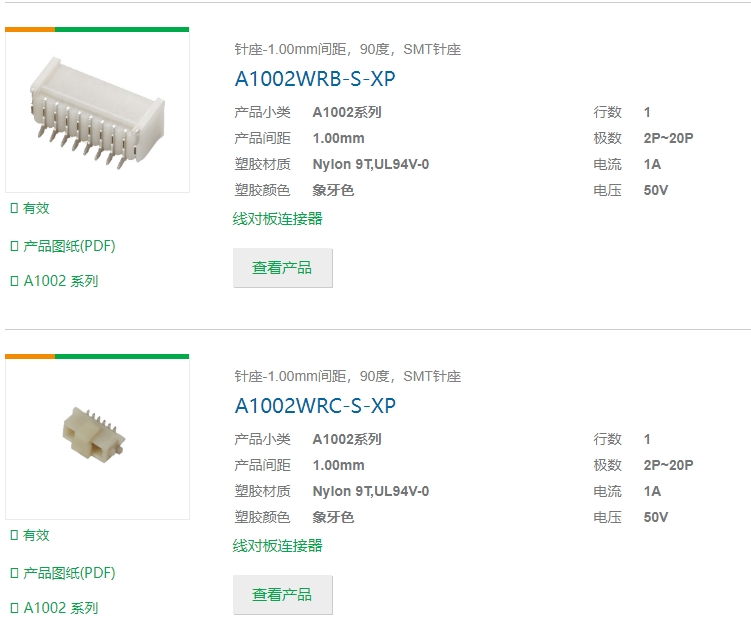Click the 有效 status icon under first product
The height and width of the screenshot is (636, 751).
pos(14,208)
